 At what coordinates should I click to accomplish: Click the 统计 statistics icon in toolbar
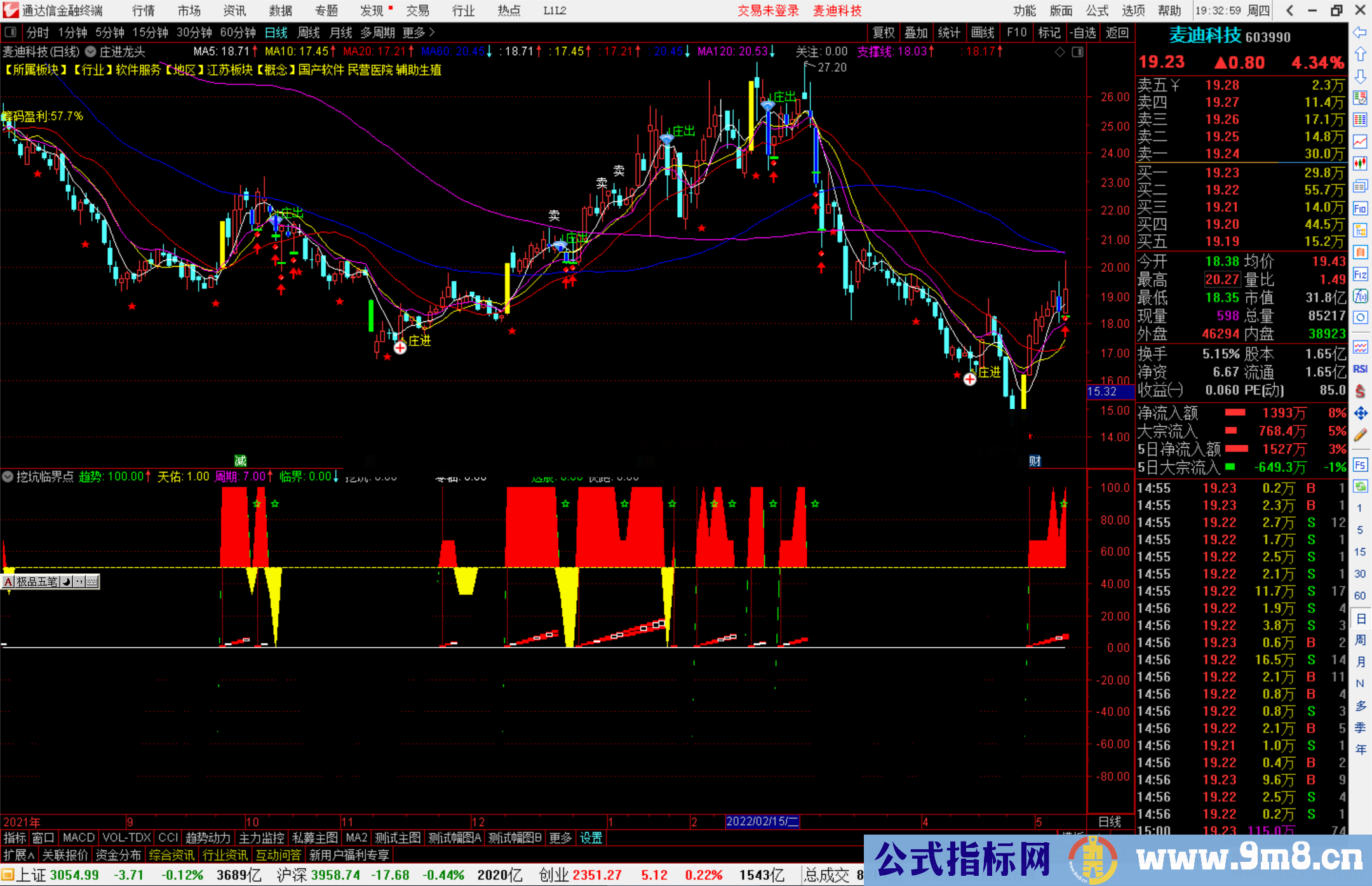(950, 32)
